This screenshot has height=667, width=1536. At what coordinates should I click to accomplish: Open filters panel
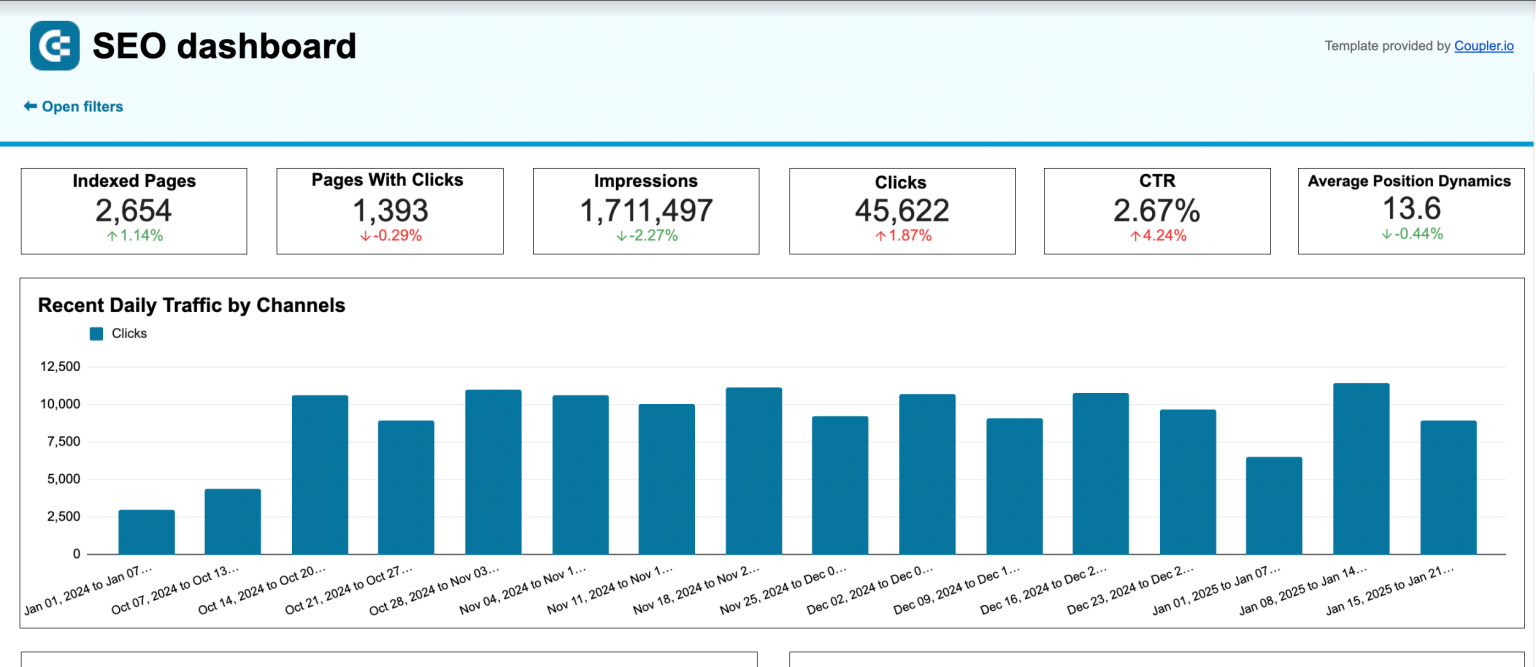[x=81, y=106]
